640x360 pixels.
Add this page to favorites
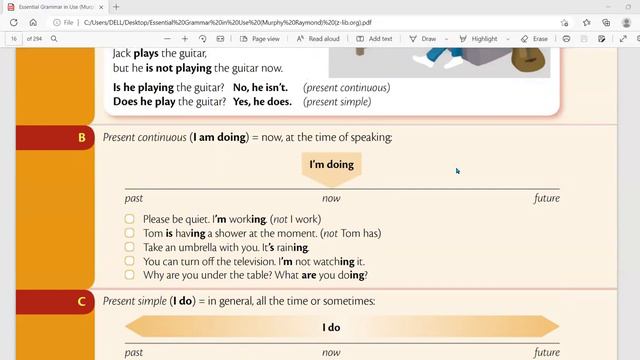(x=564, y=23)
